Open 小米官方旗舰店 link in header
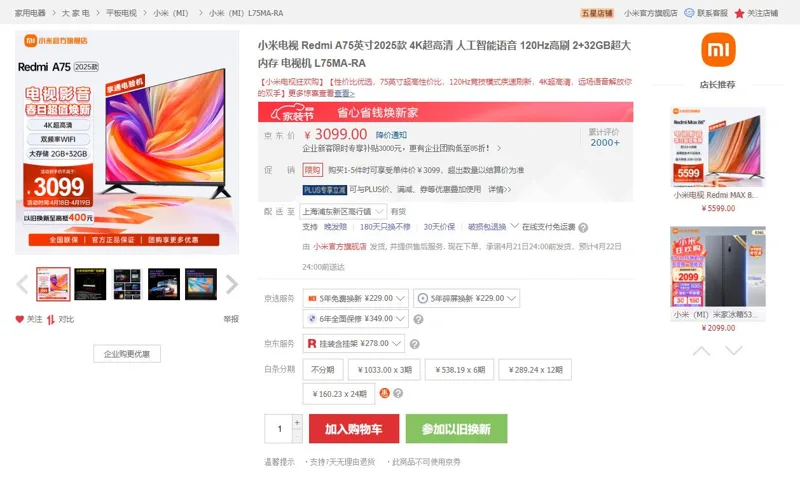The height and width of the screenshot is (477, 800). (651, 13)
